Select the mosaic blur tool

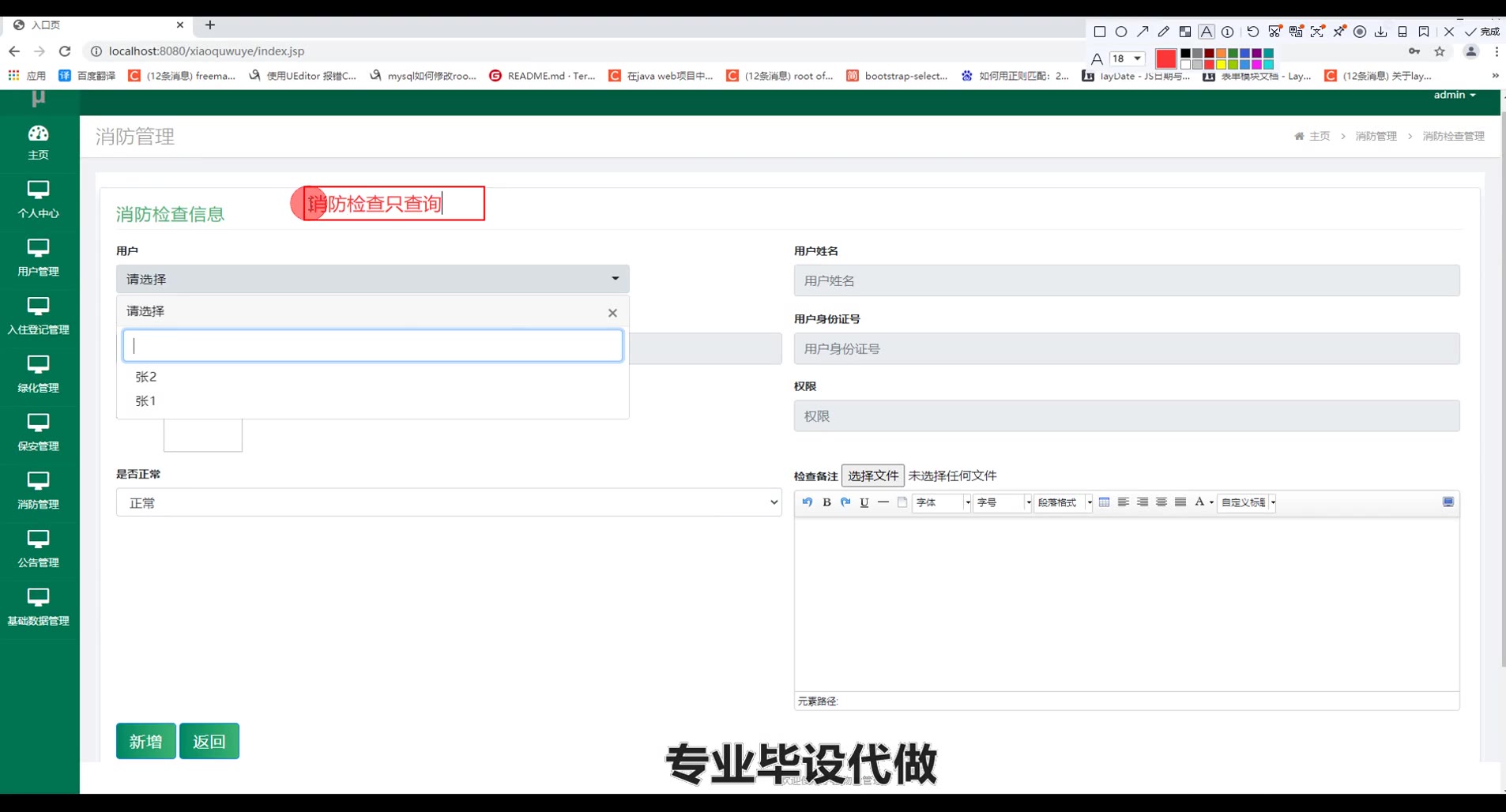1185,32
